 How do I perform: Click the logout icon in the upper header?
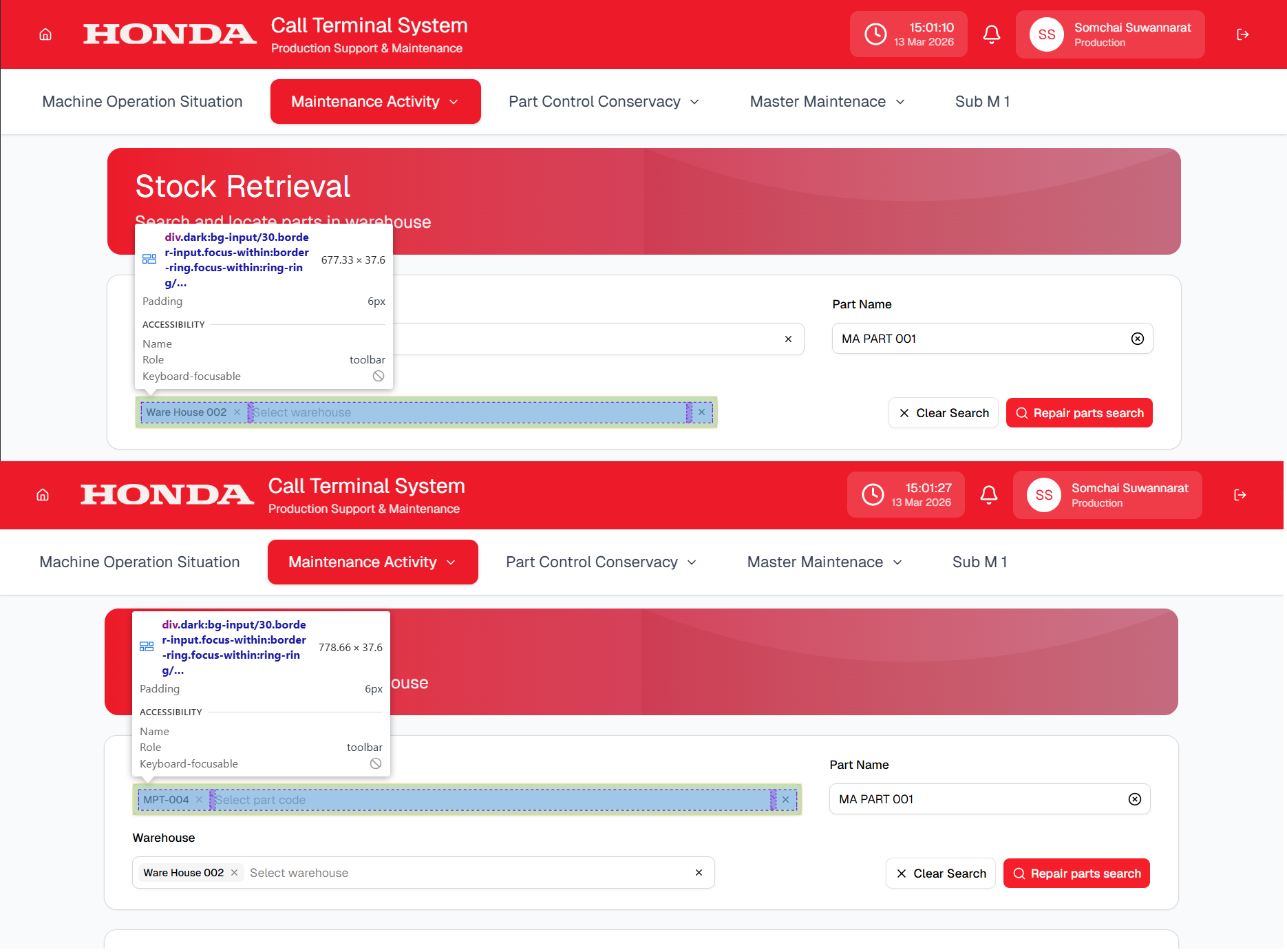[x=1242, y=34]
